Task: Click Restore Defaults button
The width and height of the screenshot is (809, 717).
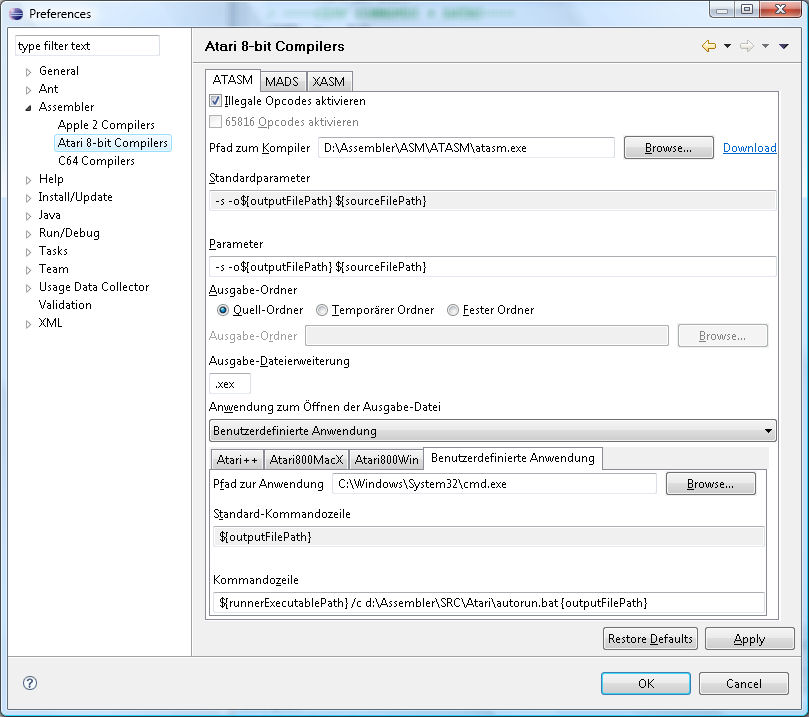Action: coord(650,639)
